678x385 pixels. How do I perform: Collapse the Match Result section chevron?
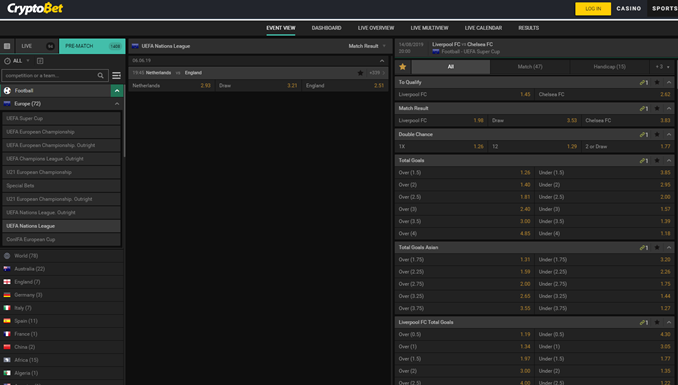point(669,108)
